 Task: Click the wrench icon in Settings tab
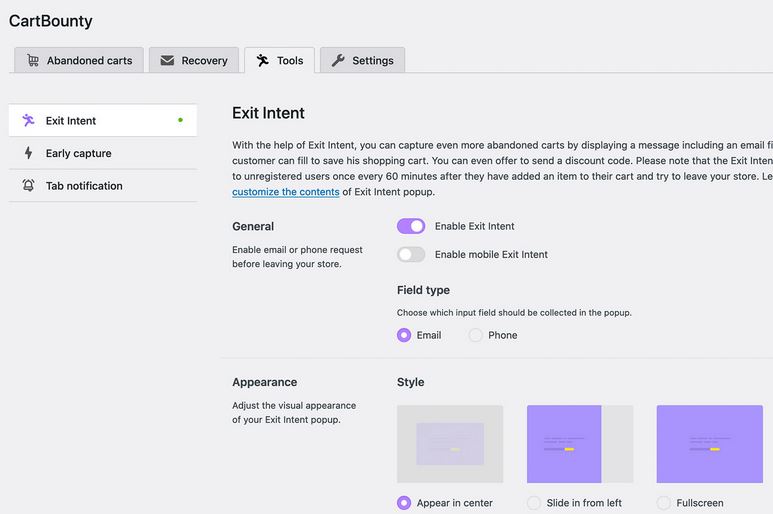[x=338, y=60]
